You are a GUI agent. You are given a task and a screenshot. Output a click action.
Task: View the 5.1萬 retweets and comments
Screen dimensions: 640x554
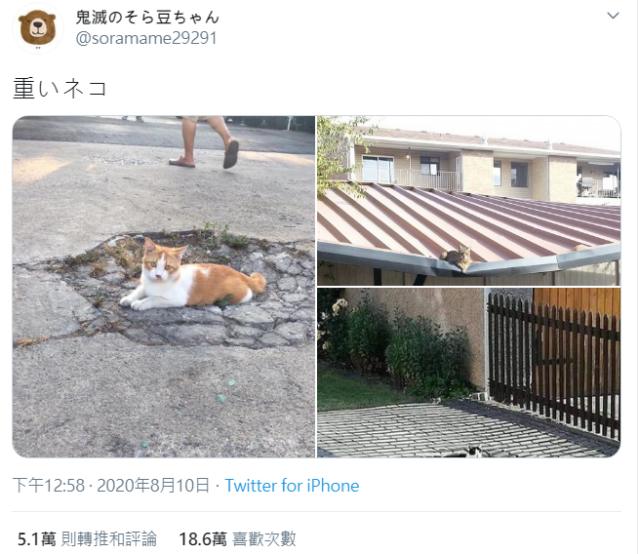tap(87, 539)
